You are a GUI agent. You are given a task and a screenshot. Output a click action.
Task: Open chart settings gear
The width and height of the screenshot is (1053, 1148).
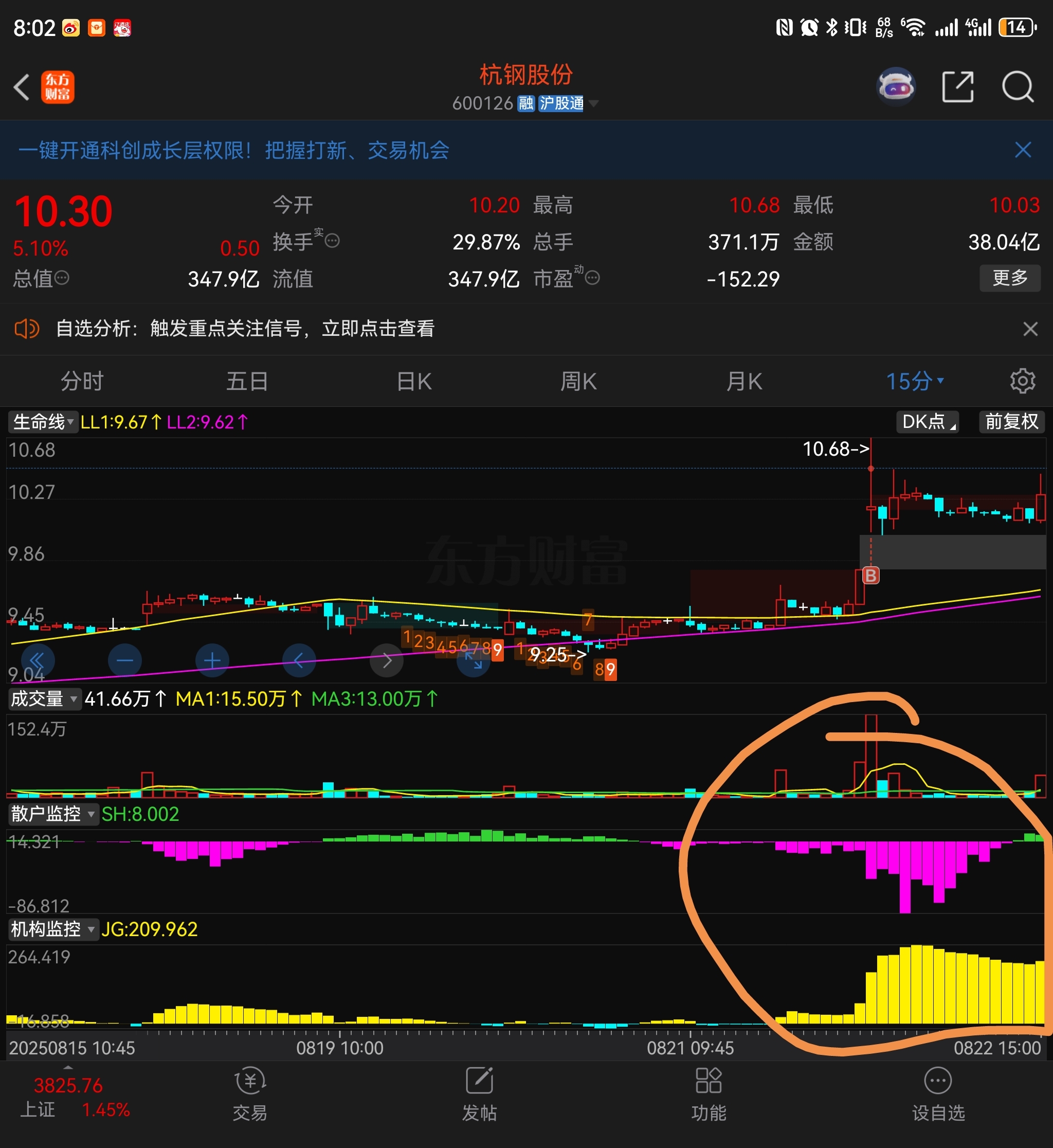point(1022,381)
